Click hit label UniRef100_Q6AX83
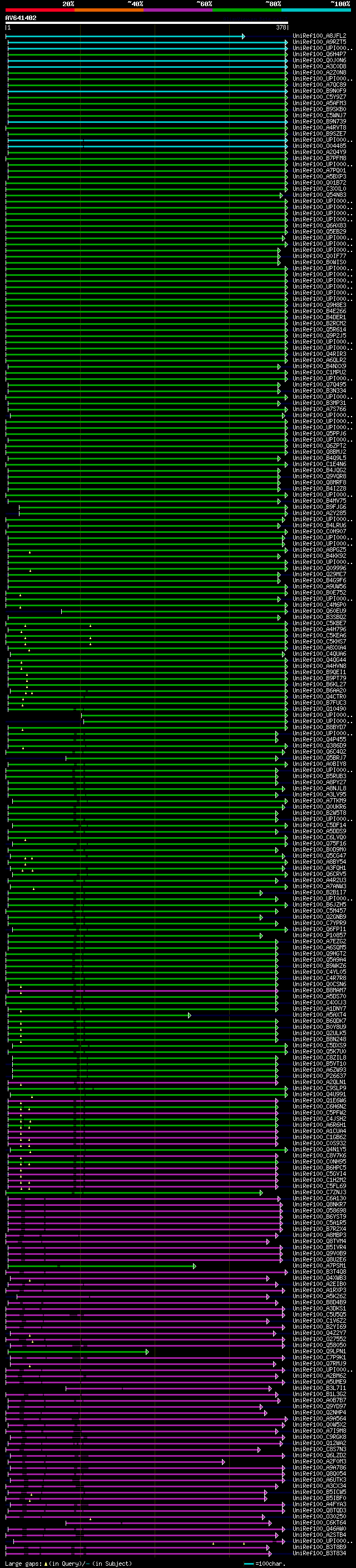This screenshot has height=1568, width=356. coord(319,225)
